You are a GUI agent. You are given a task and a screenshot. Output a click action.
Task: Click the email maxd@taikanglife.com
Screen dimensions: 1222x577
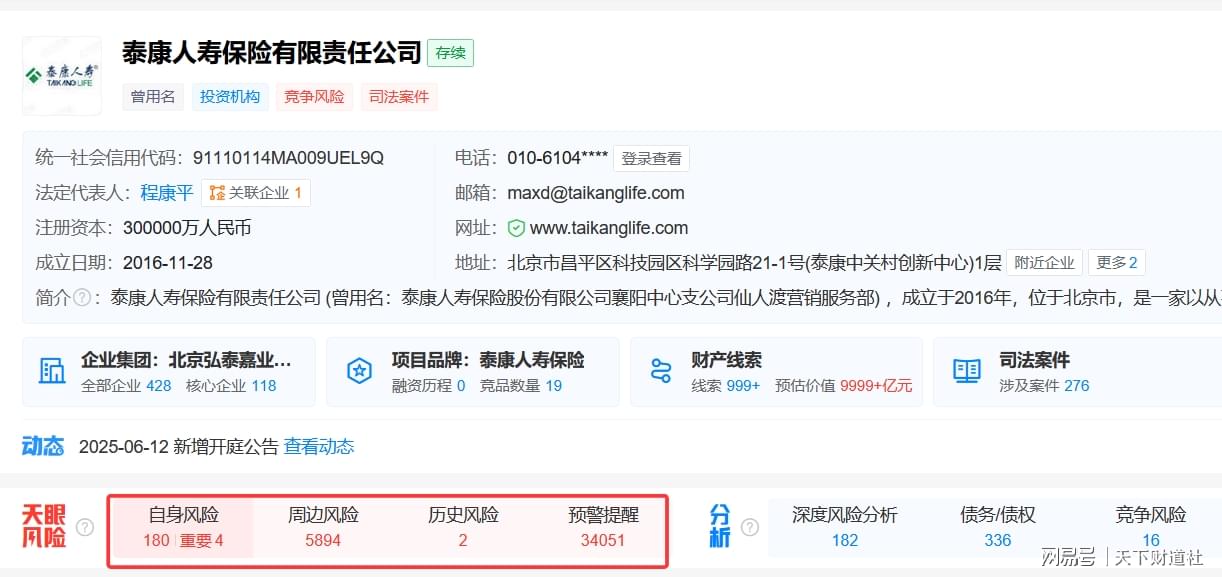click(x=596, y=193)
